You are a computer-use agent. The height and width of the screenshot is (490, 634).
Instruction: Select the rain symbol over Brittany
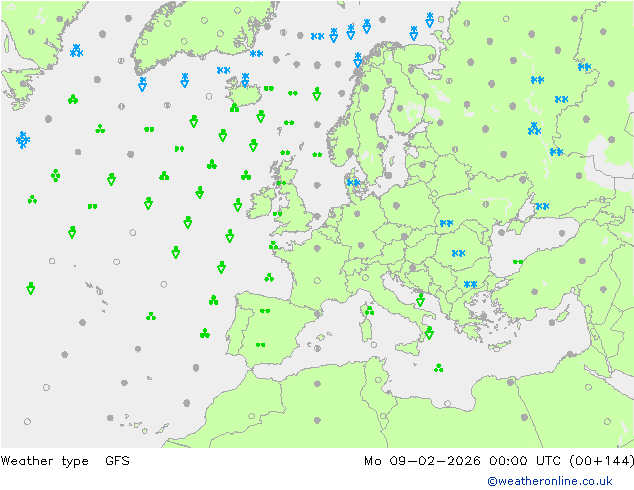(274, 245)
